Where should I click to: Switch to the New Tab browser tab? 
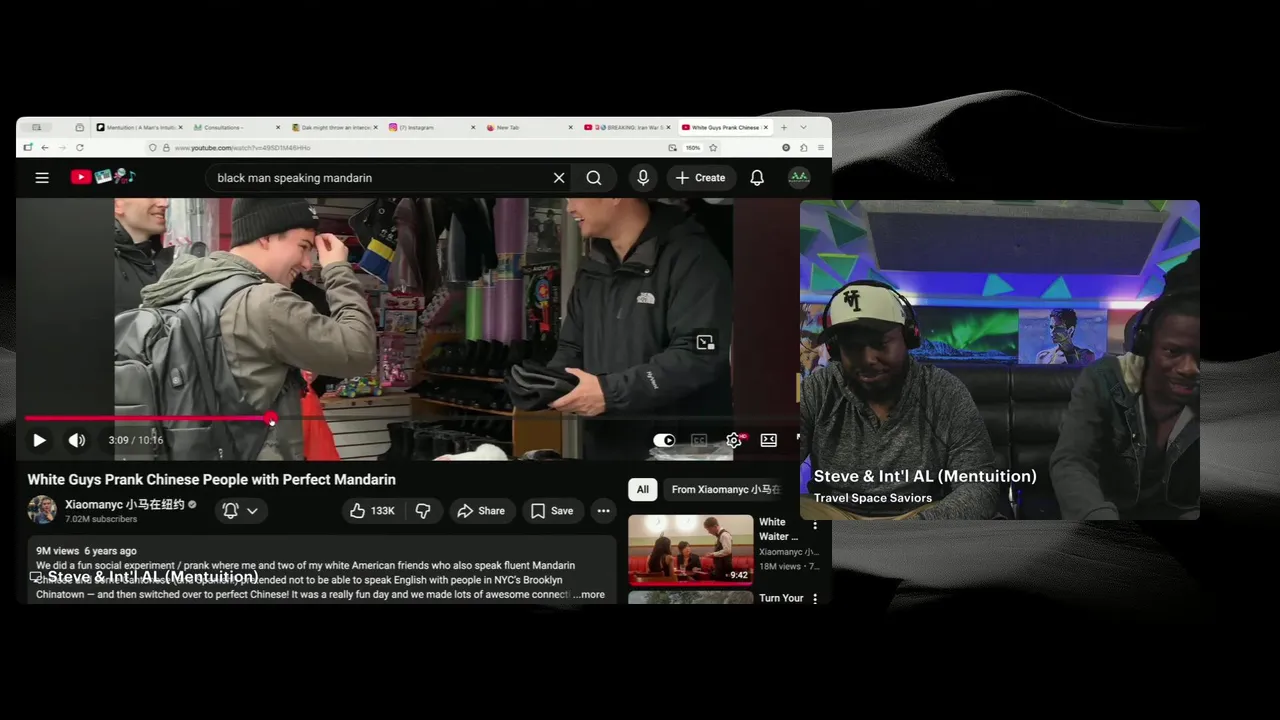(529, 128)
